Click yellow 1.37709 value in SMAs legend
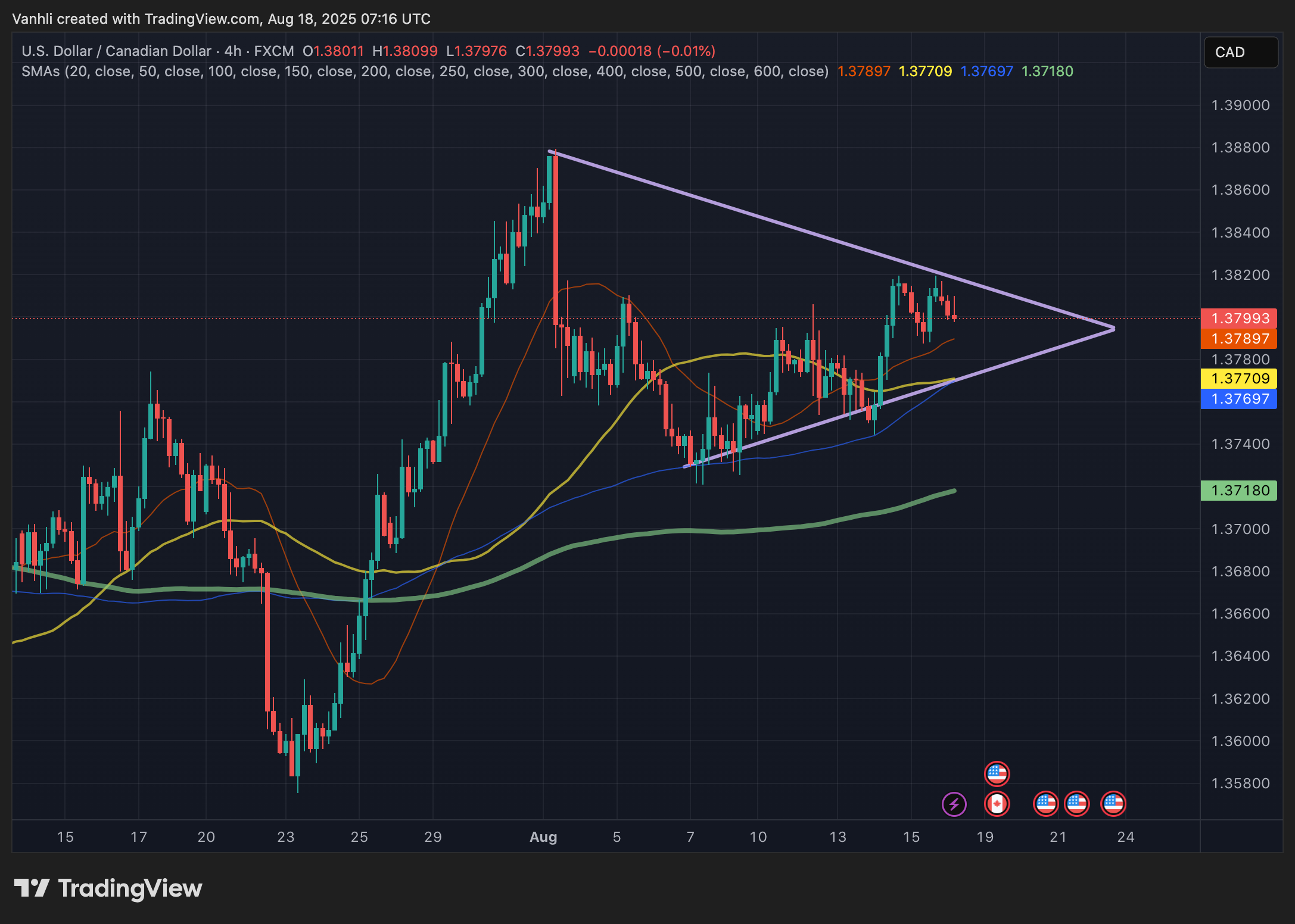Screen dimensions: 1295x924 925,71
